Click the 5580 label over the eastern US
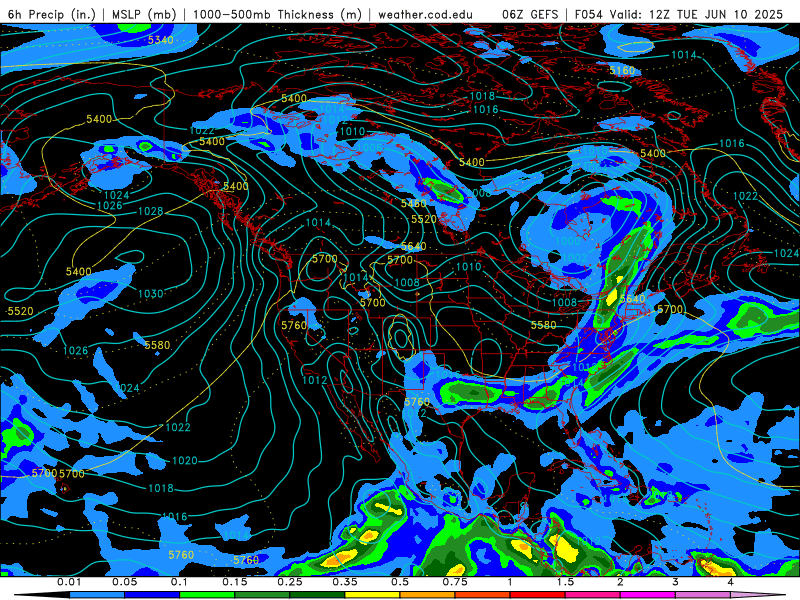The width and height of the screenshot is (800, 600). tap(543, 325)
